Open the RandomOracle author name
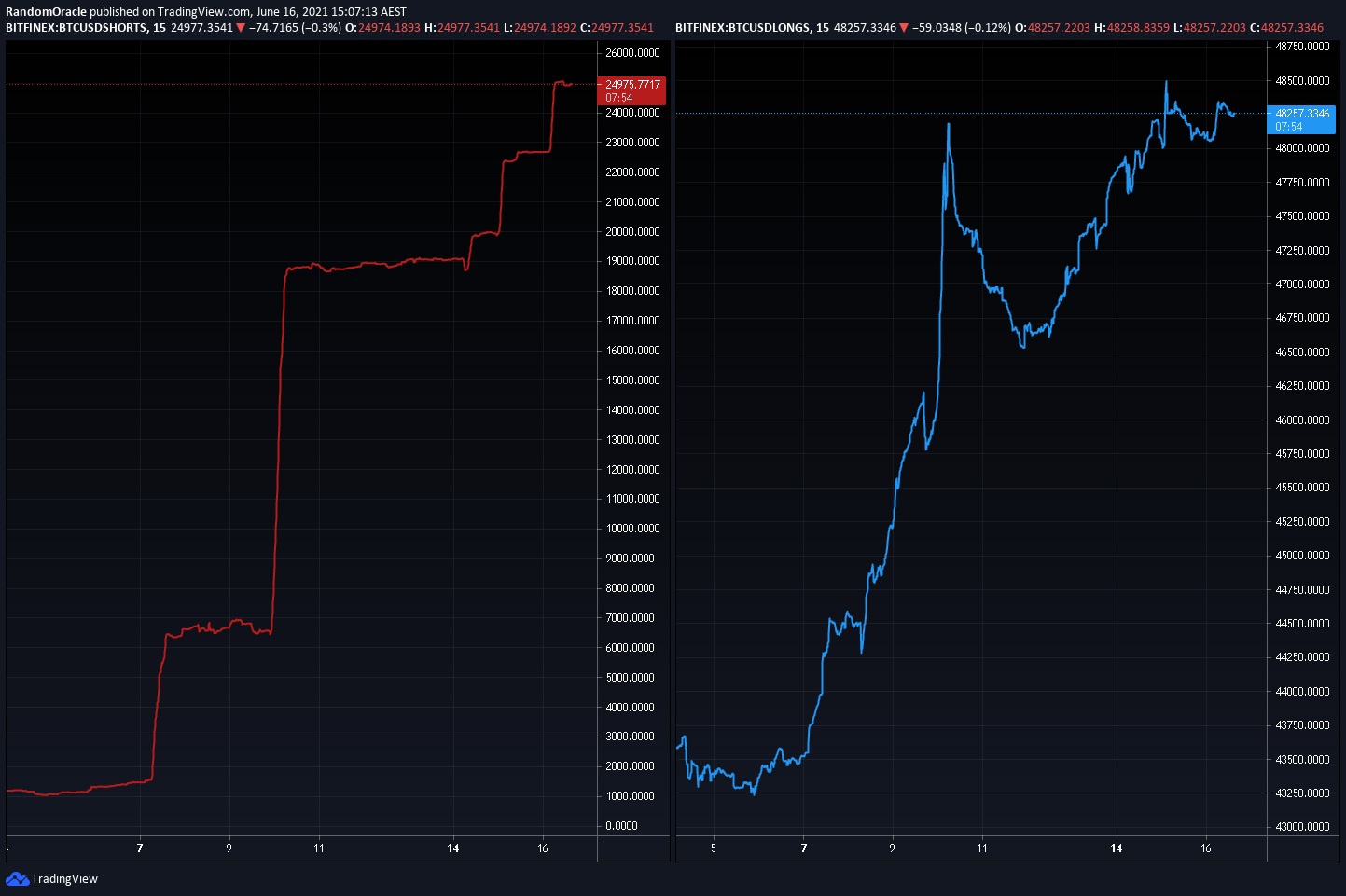1346x896 pixels. click(46, 12)
